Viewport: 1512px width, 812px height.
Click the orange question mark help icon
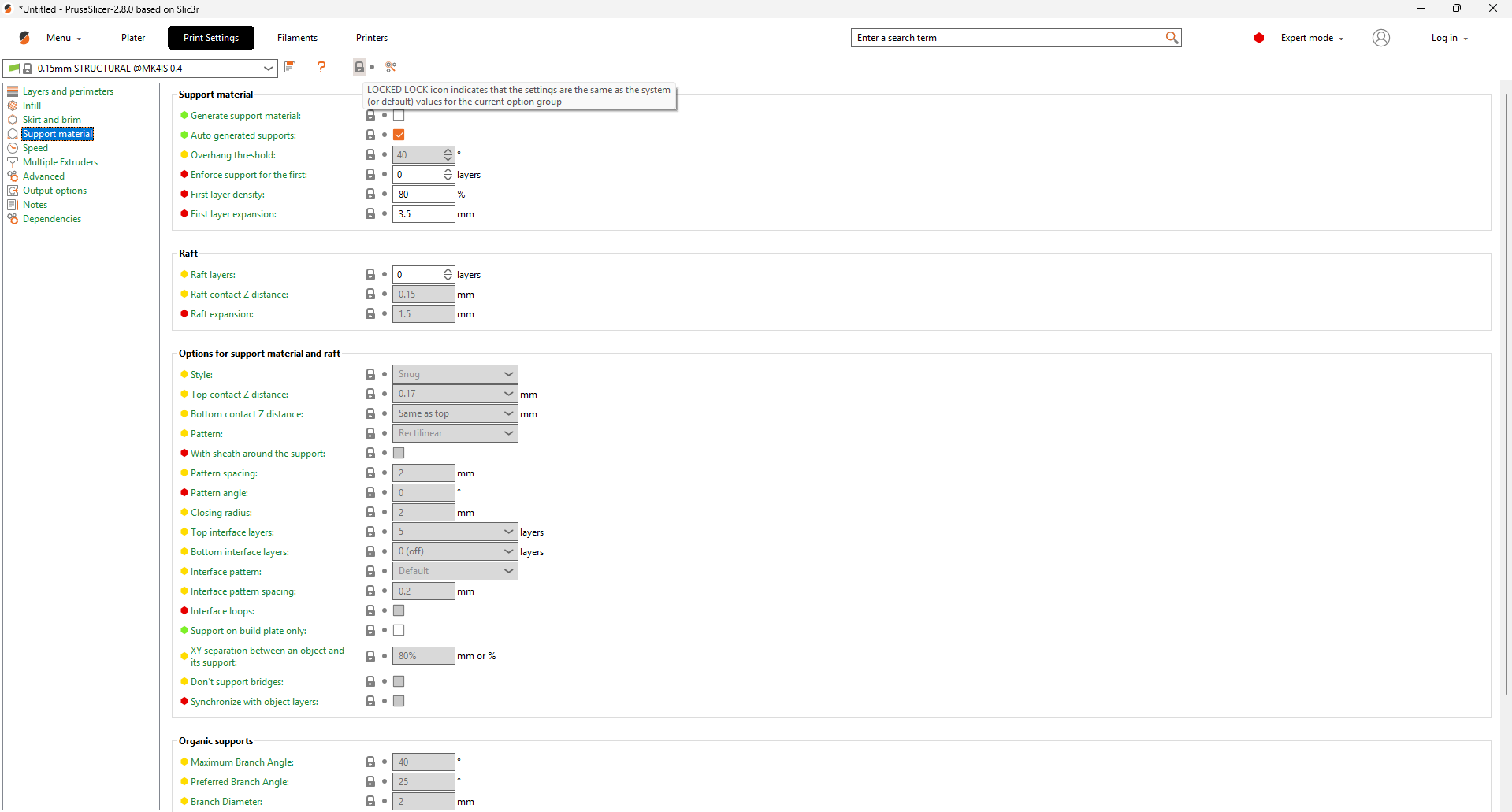pyautogui.click(x=321, y=67)
